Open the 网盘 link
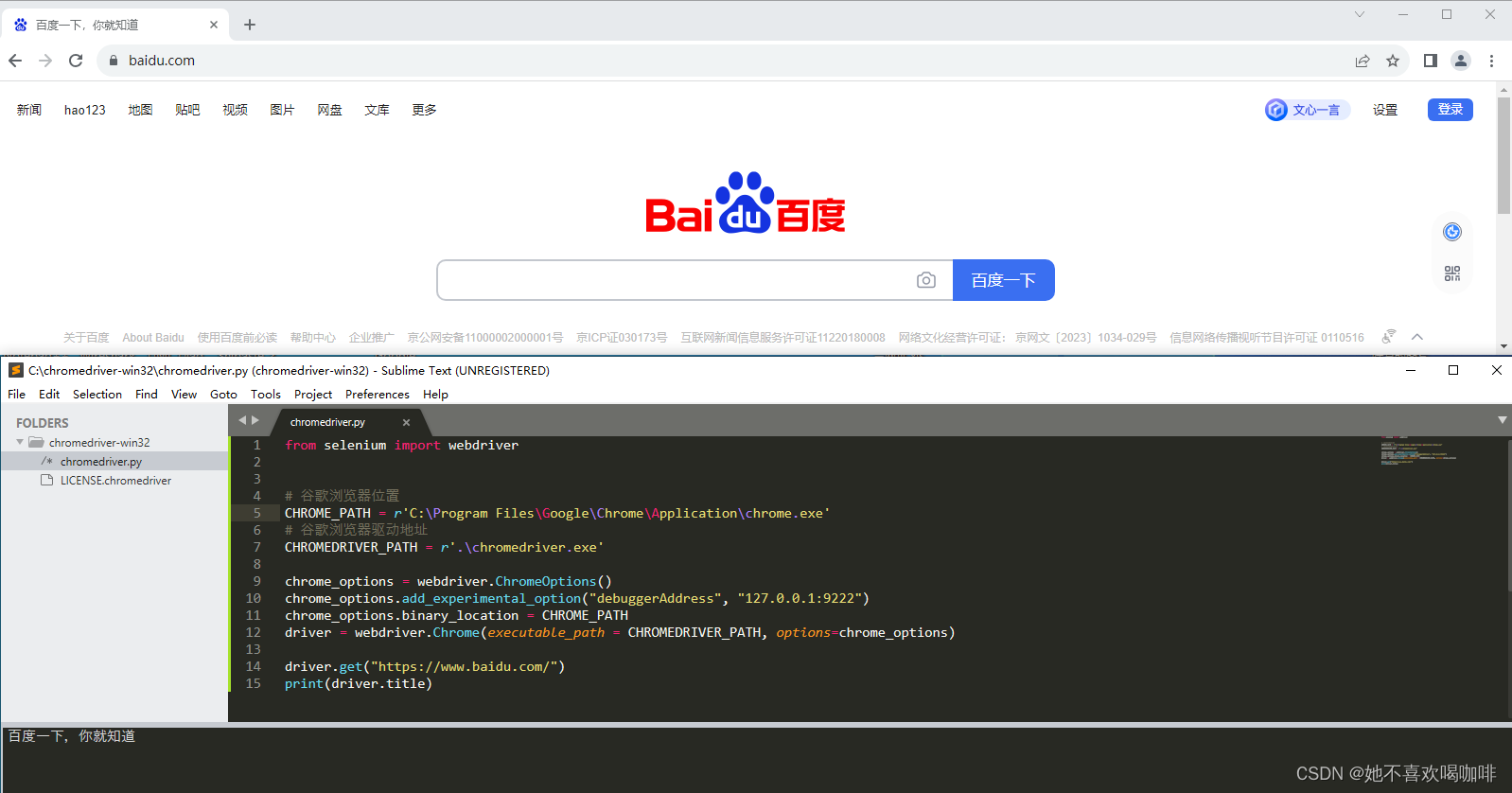 329,110
